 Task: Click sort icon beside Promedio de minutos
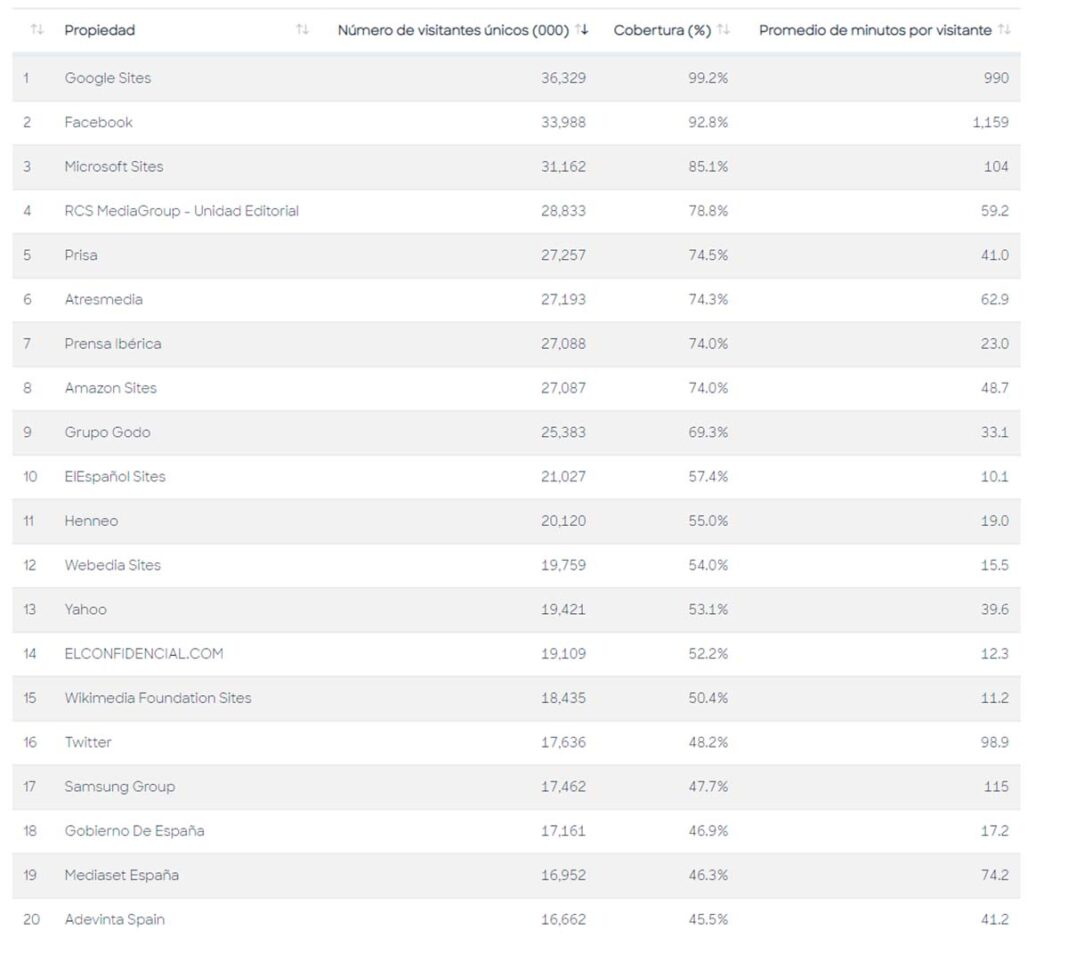point(1004,30)
